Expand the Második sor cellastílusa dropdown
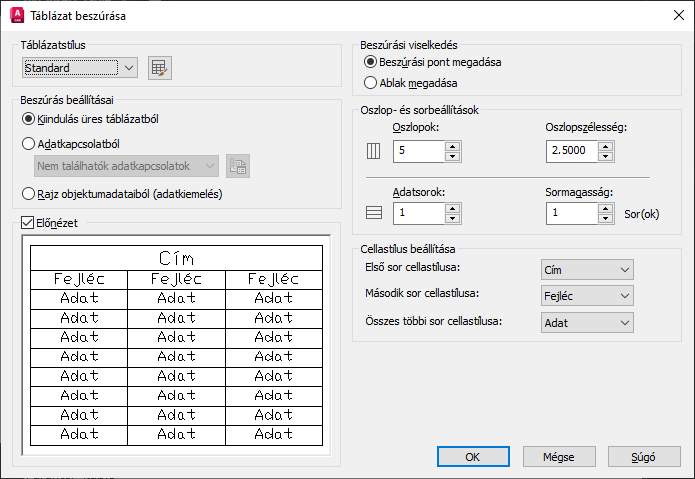 tap(586, 296)
